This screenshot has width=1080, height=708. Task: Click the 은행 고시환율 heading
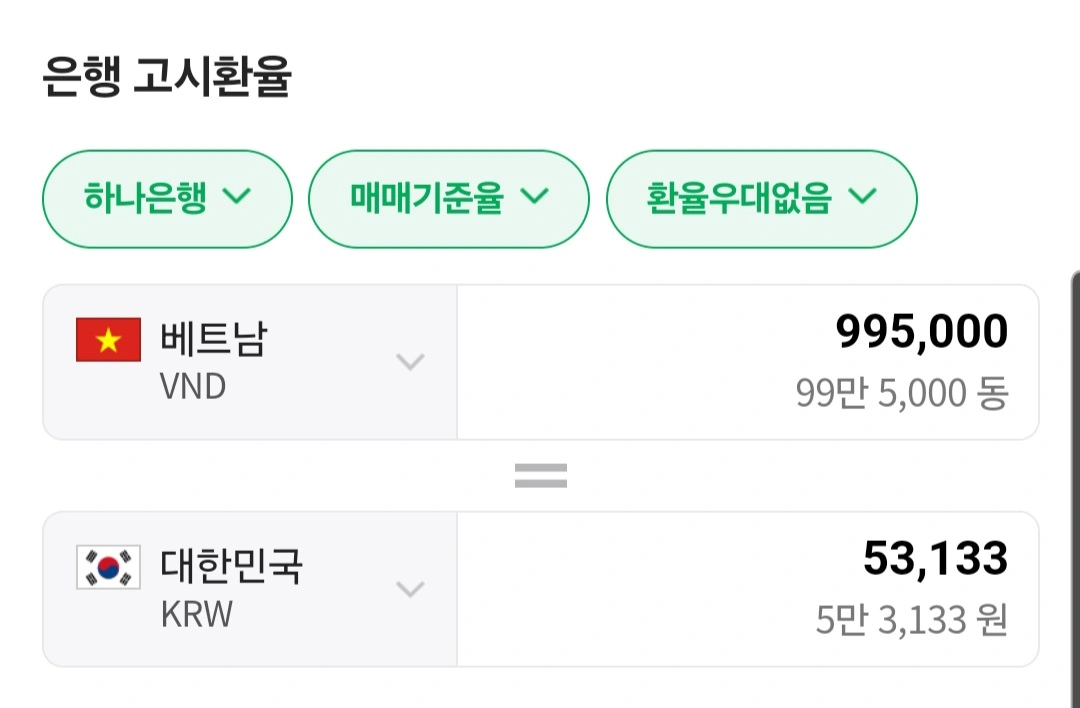coord(167,76)
